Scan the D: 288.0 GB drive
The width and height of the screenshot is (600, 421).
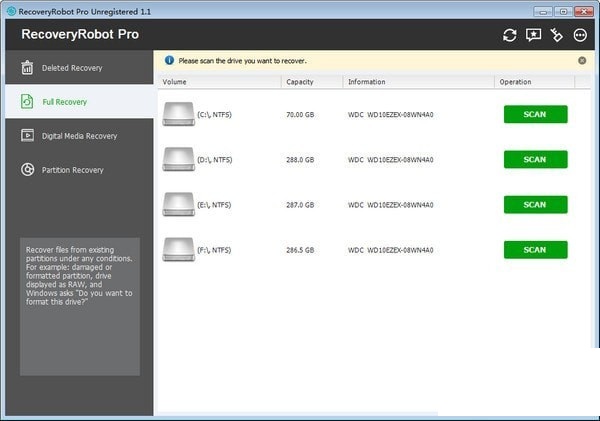pos(535,159)
